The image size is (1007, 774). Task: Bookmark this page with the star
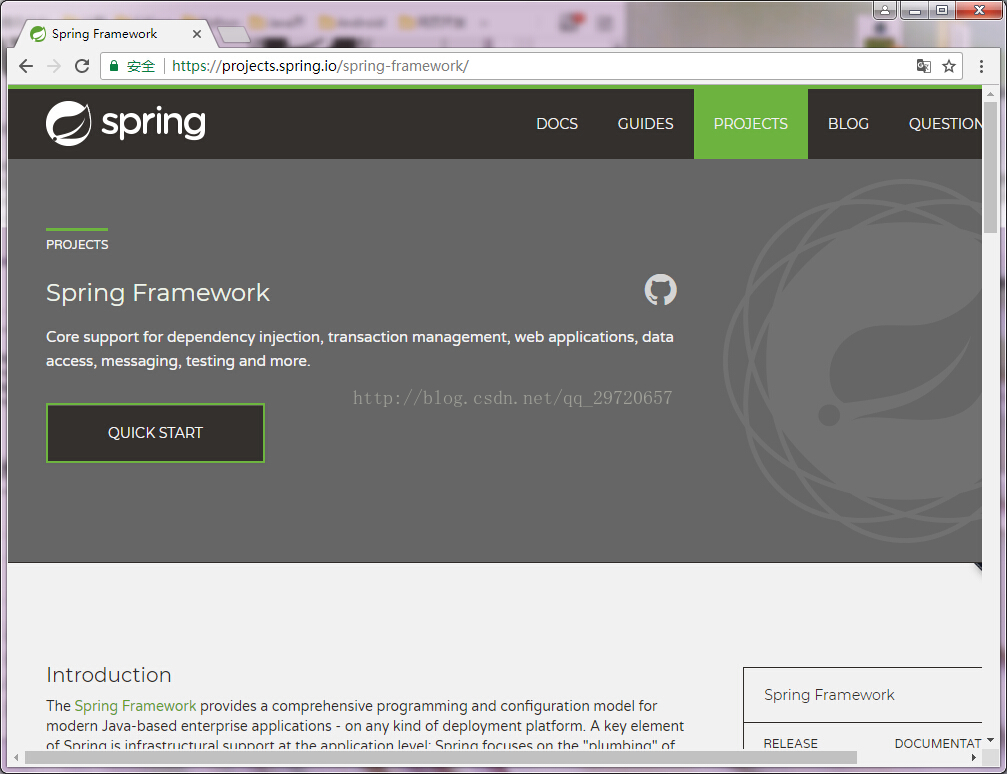point(949,66)
